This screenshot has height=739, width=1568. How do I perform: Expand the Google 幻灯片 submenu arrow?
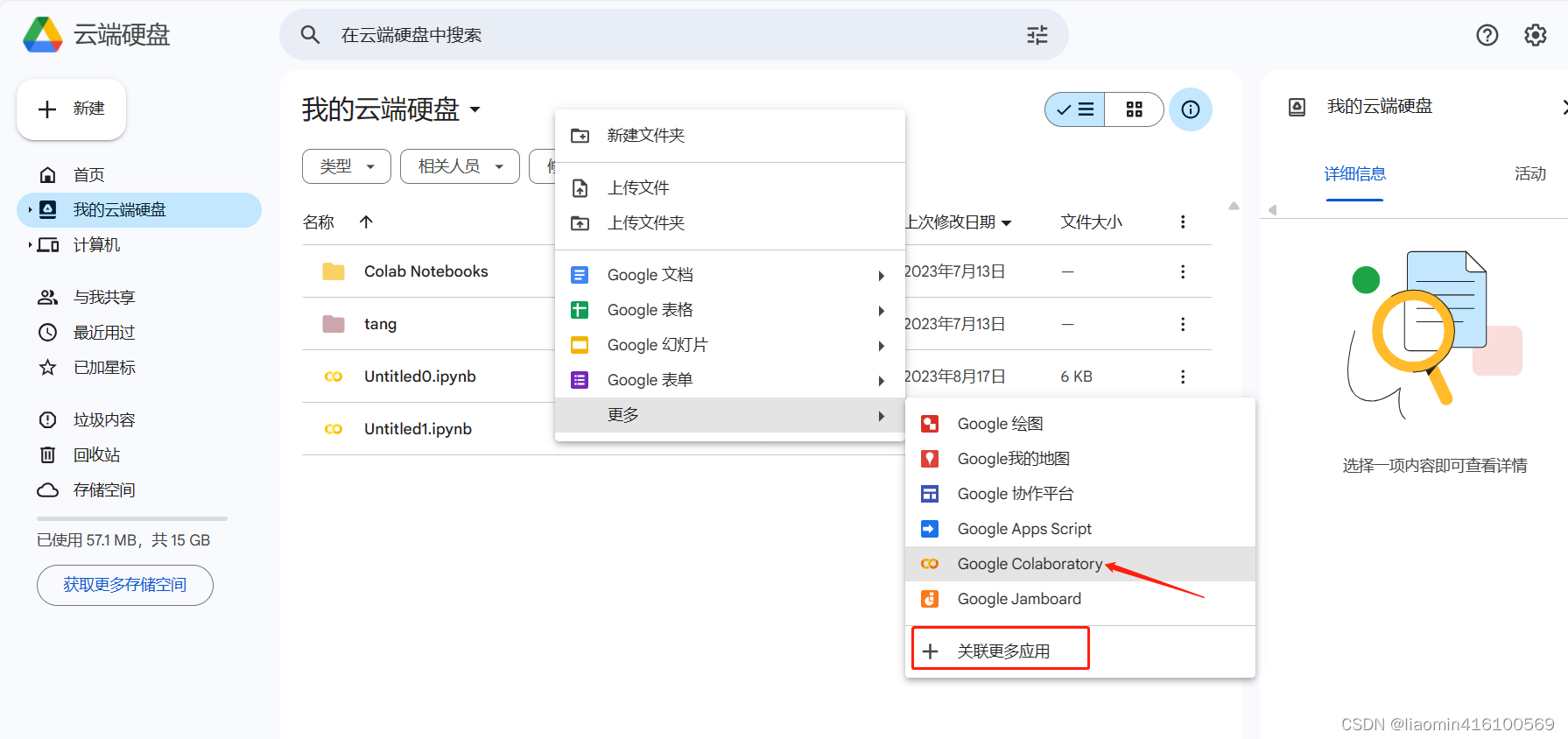click(882, 346)
